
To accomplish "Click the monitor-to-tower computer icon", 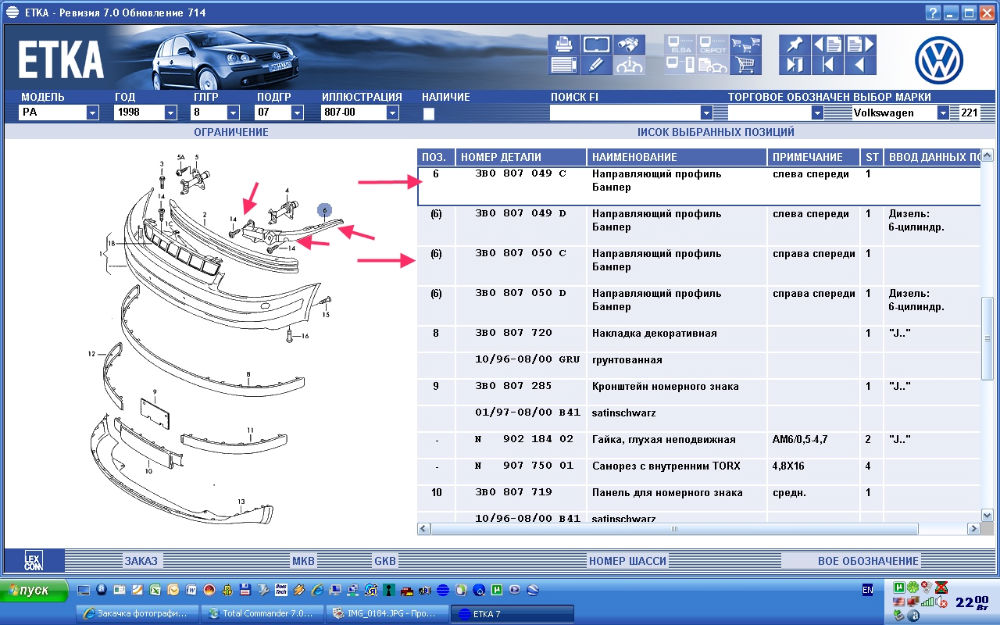I will coord(680,64).
